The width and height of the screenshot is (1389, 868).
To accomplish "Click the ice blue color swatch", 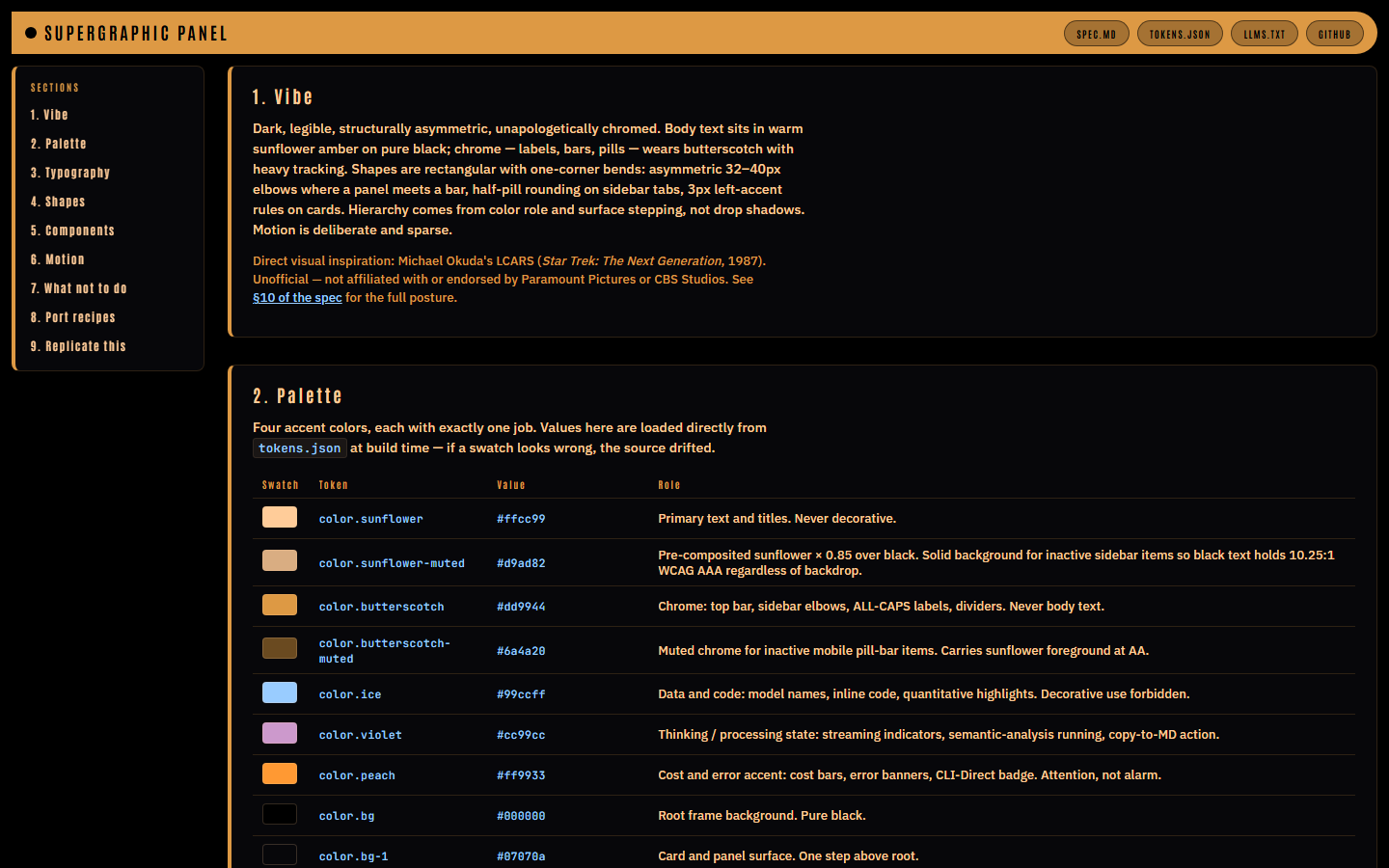I will click(x=280, y=692).
